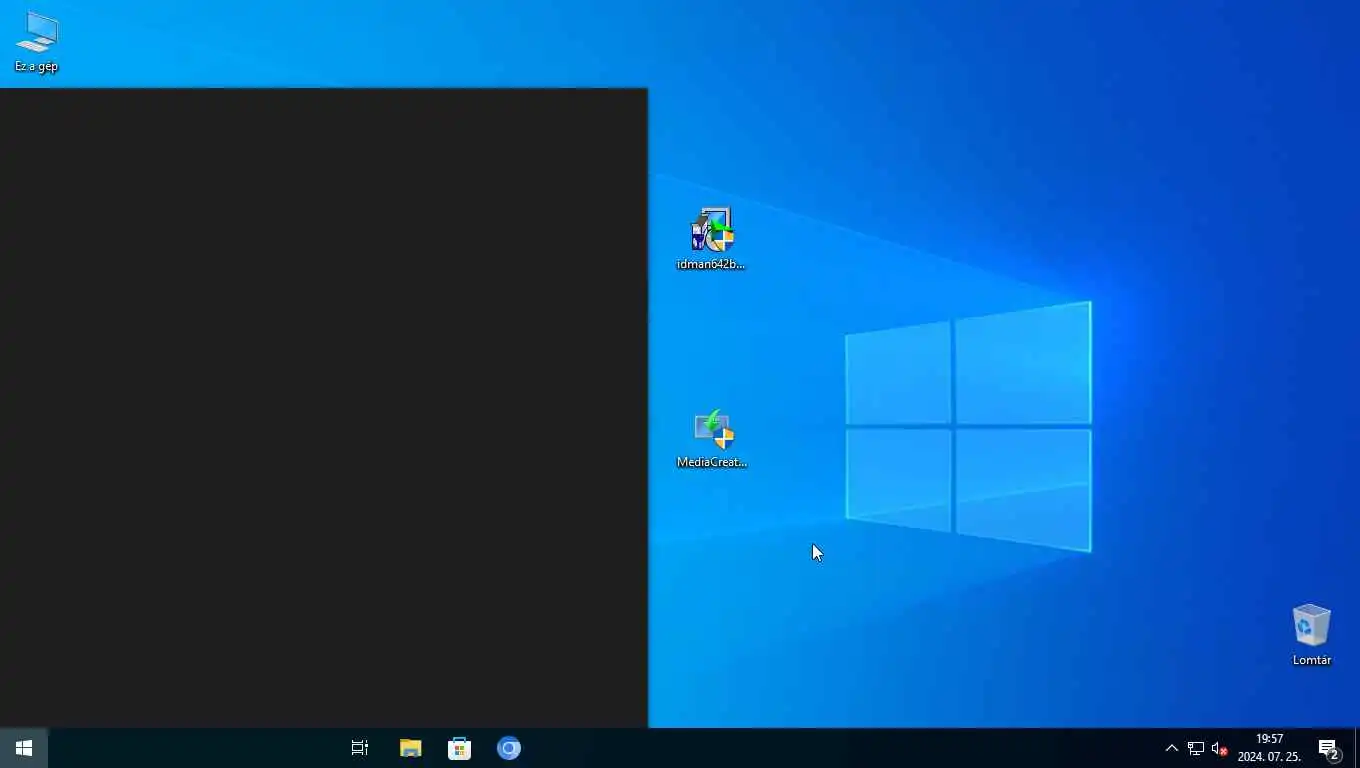Click the 'idman642b...' icon label

(x=711, y=264)
